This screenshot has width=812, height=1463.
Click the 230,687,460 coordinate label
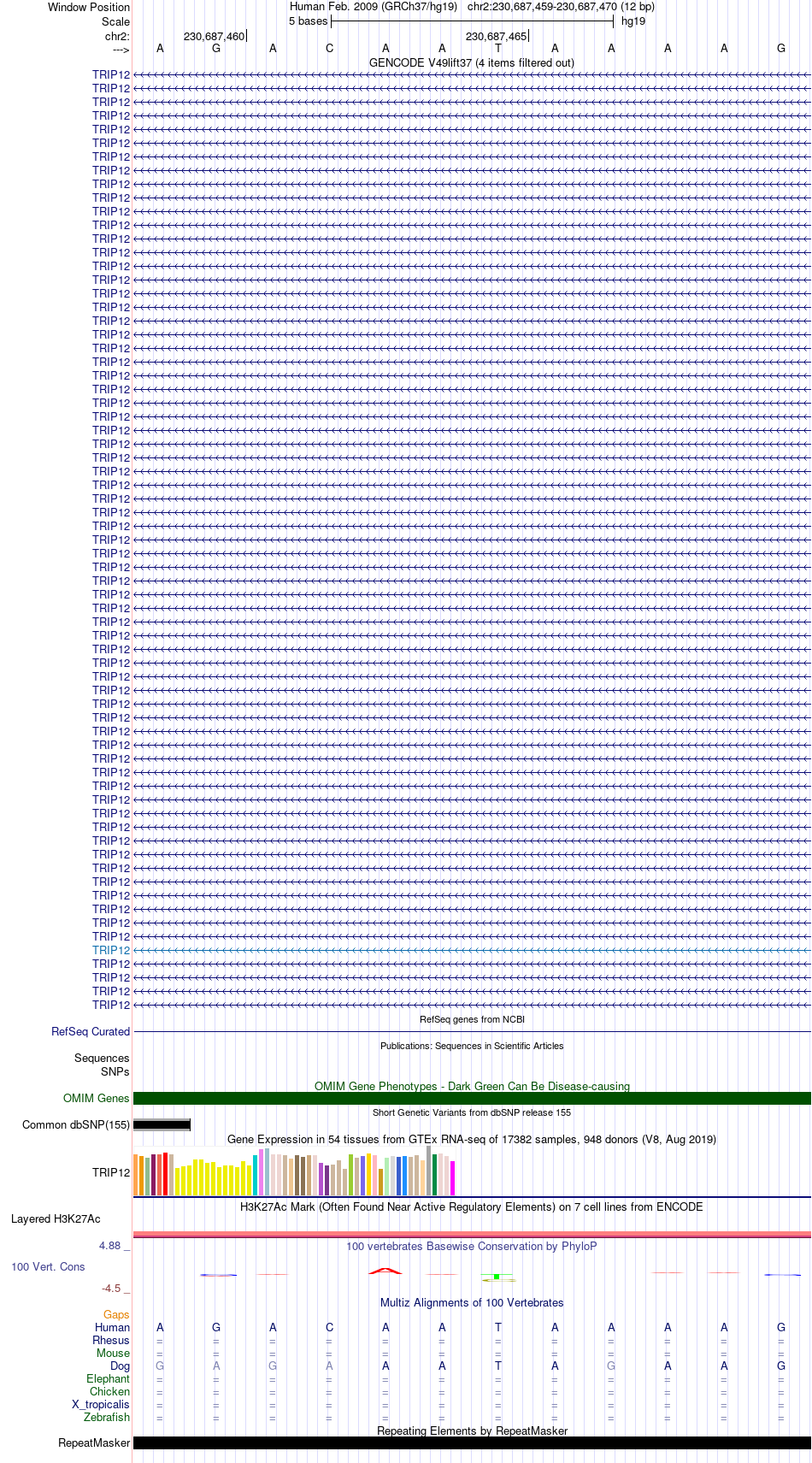[x=214, y=36]
